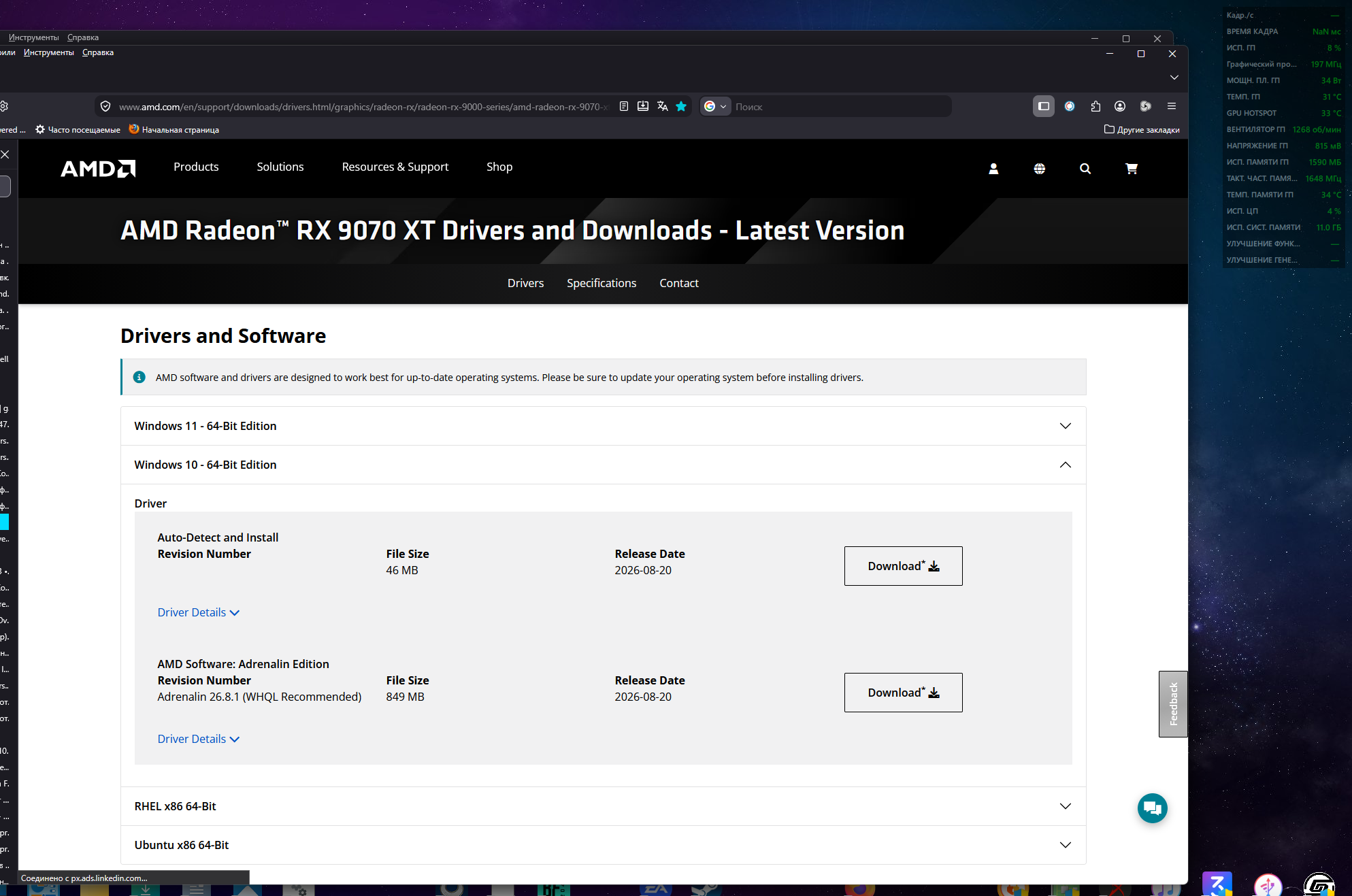Viewport: 1352px width, 896px height.
Task: Expand Driver Details under Adrenalin Edition
Action: (x=199, y=739)
